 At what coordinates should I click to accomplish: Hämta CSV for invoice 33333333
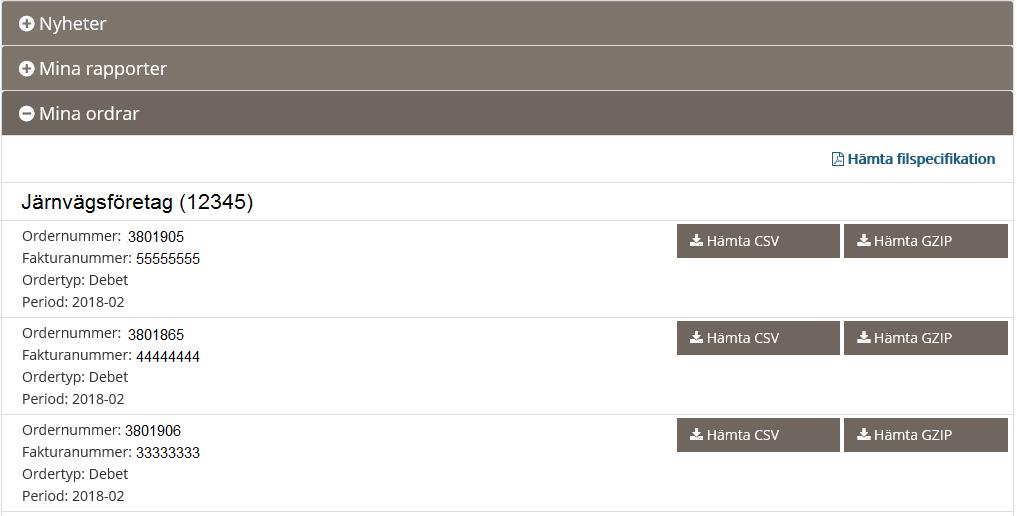point(758,435)
